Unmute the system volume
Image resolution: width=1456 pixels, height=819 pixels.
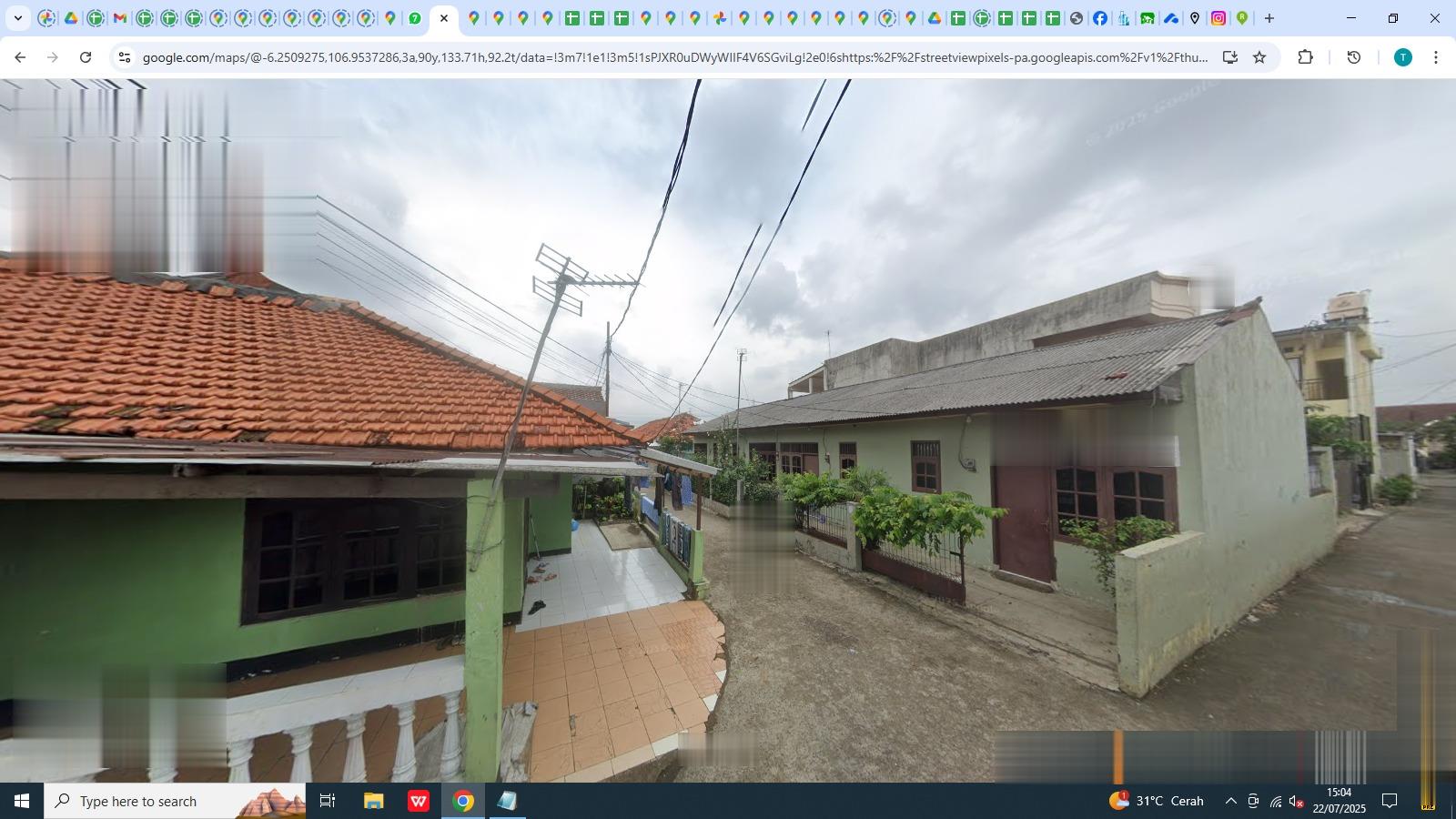pos(1296,802)
